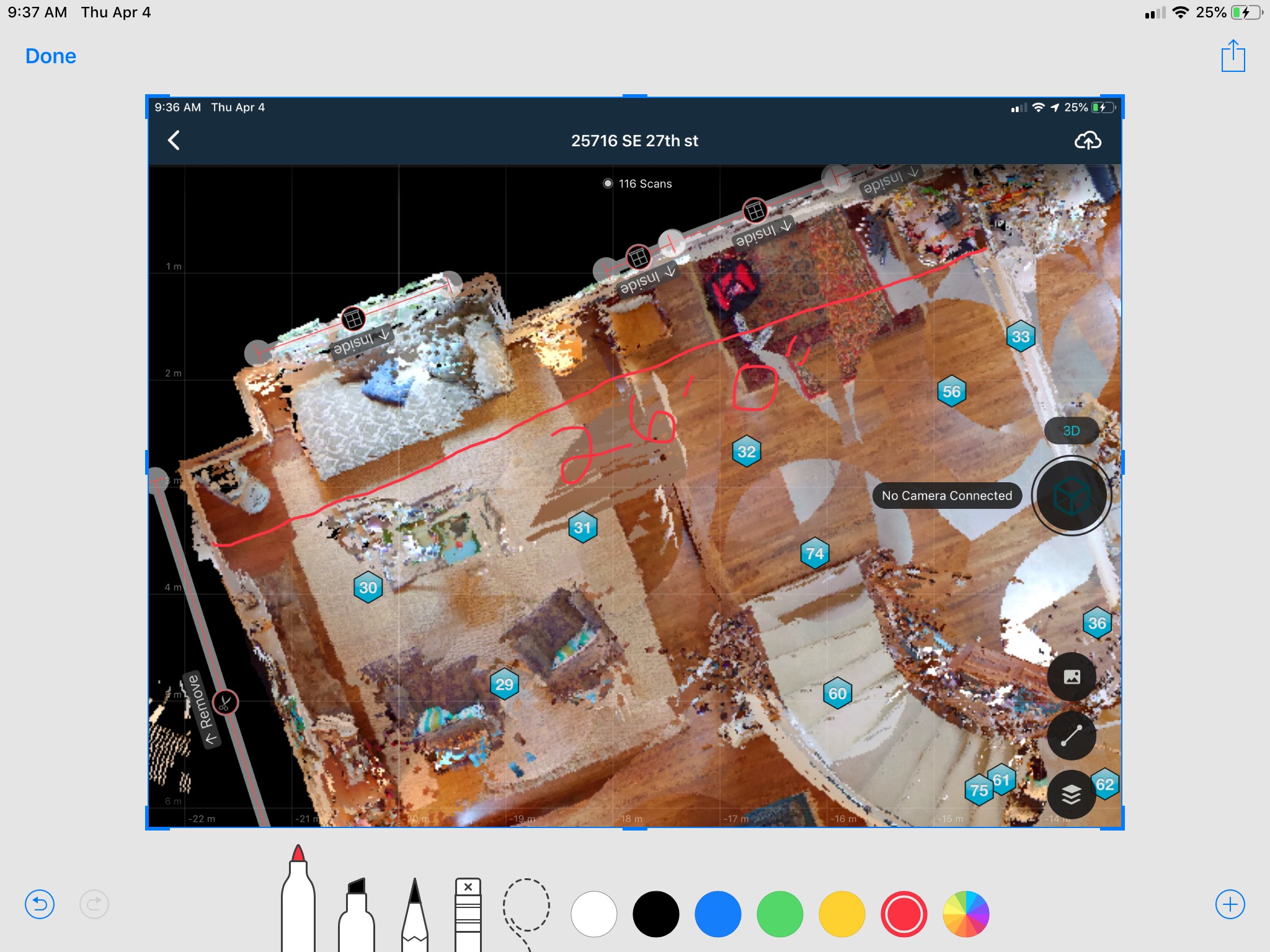Tap the redo arrow button

tap(94, 904)
